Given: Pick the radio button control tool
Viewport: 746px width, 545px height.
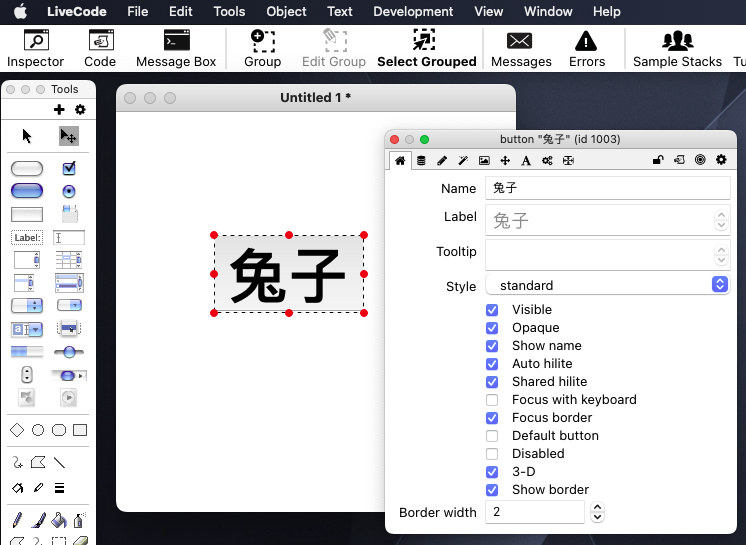Looking at the screenshot, I should tap(69, 191).
